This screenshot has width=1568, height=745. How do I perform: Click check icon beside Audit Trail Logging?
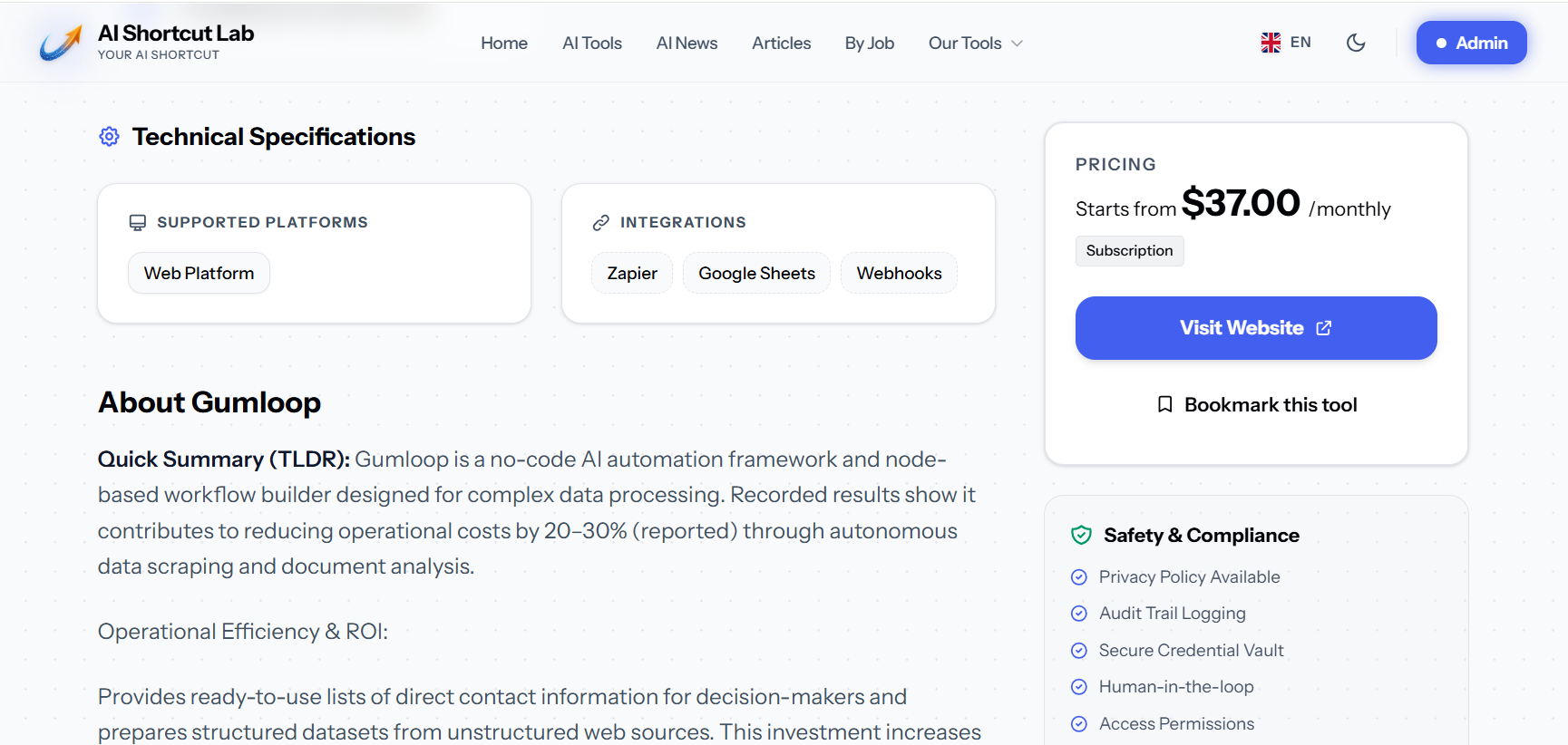click(x=1079, y=614)
